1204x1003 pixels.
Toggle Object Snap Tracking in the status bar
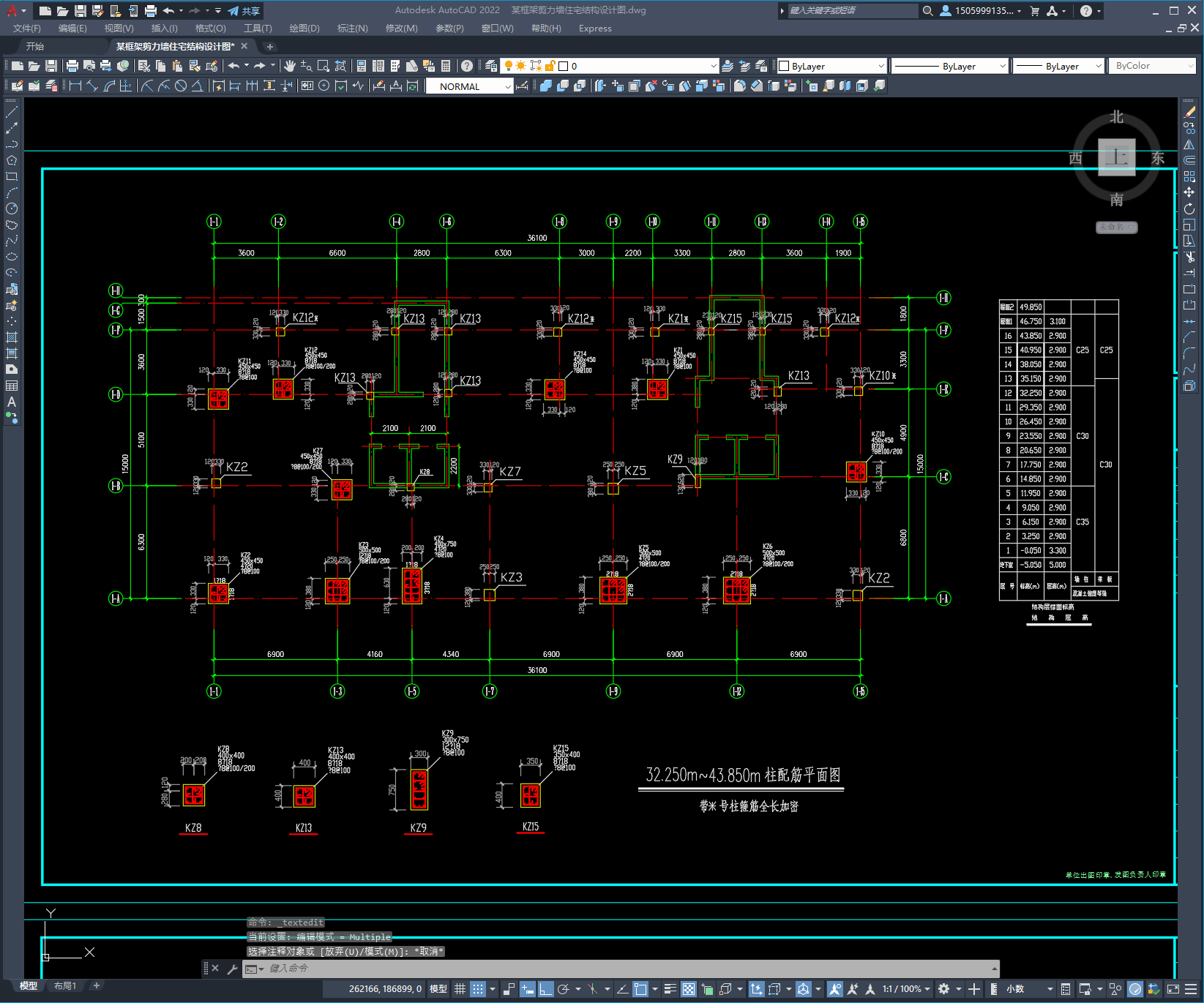point(622,989)
